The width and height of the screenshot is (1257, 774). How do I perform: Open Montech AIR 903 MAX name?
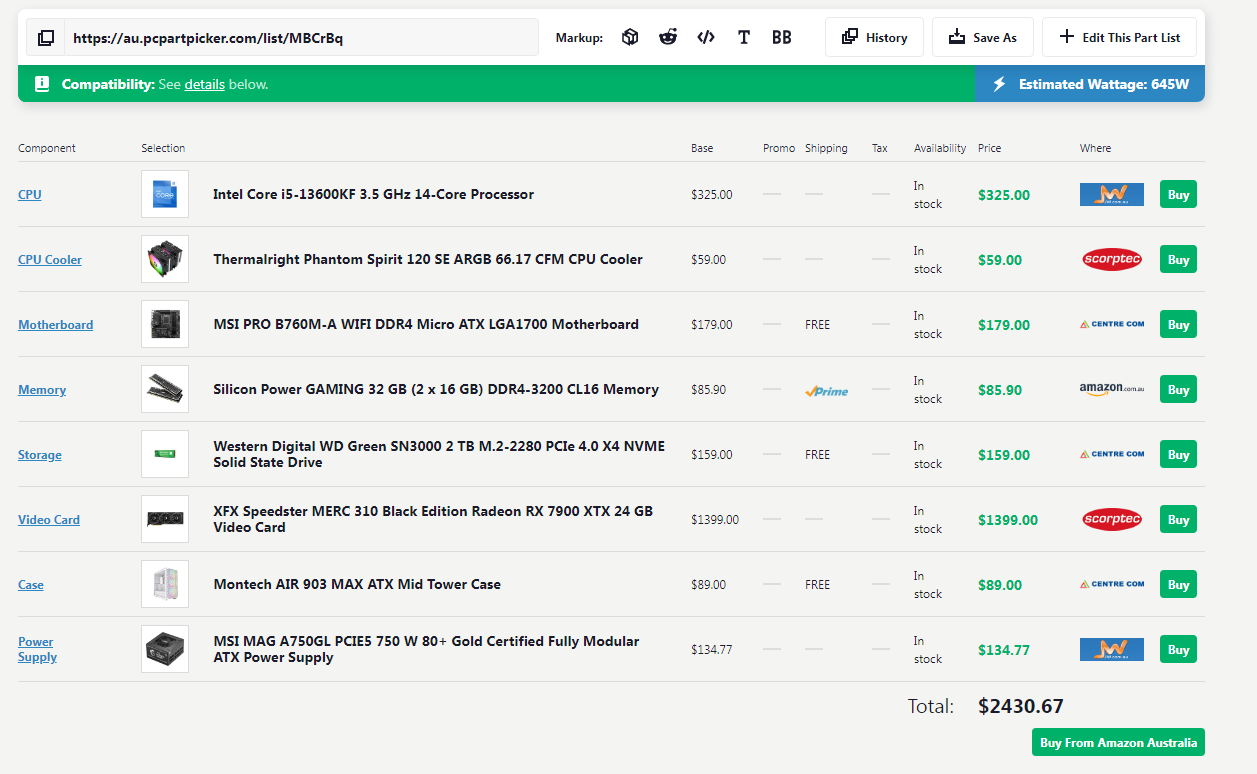pos(357,584)
